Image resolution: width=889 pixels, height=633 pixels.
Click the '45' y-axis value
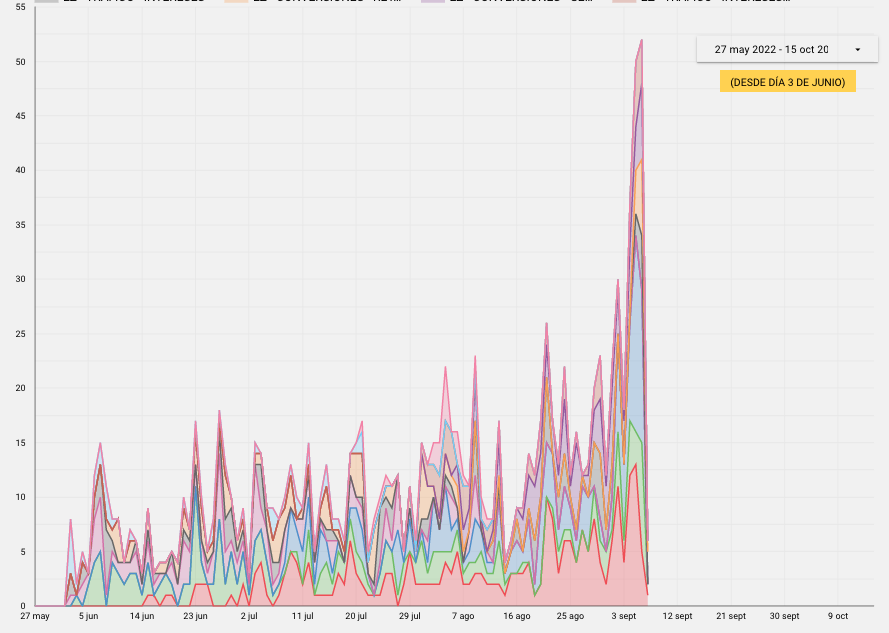tap(20, 116)
